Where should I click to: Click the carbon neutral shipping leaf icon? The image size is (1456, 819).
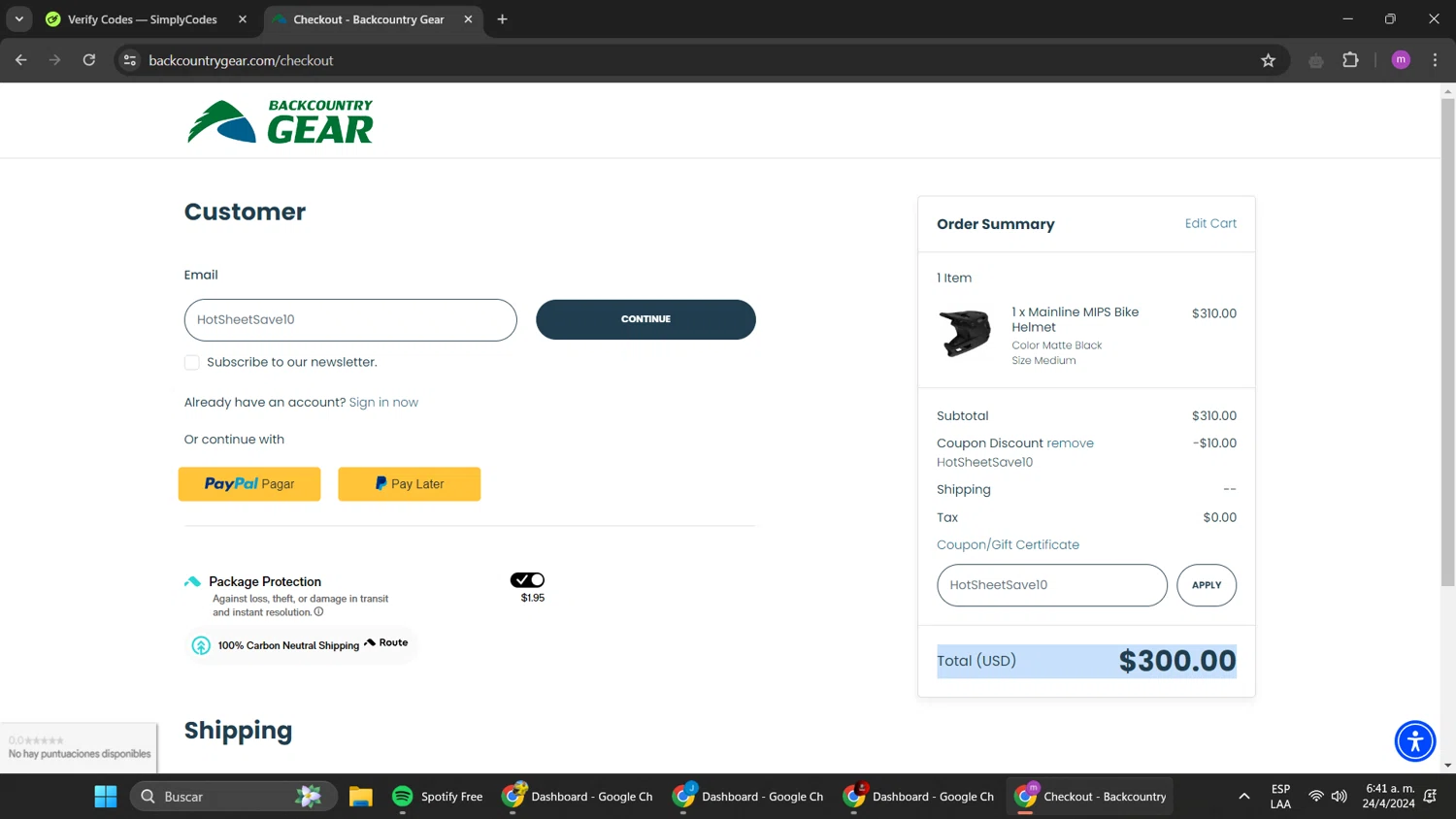(201, 645)
